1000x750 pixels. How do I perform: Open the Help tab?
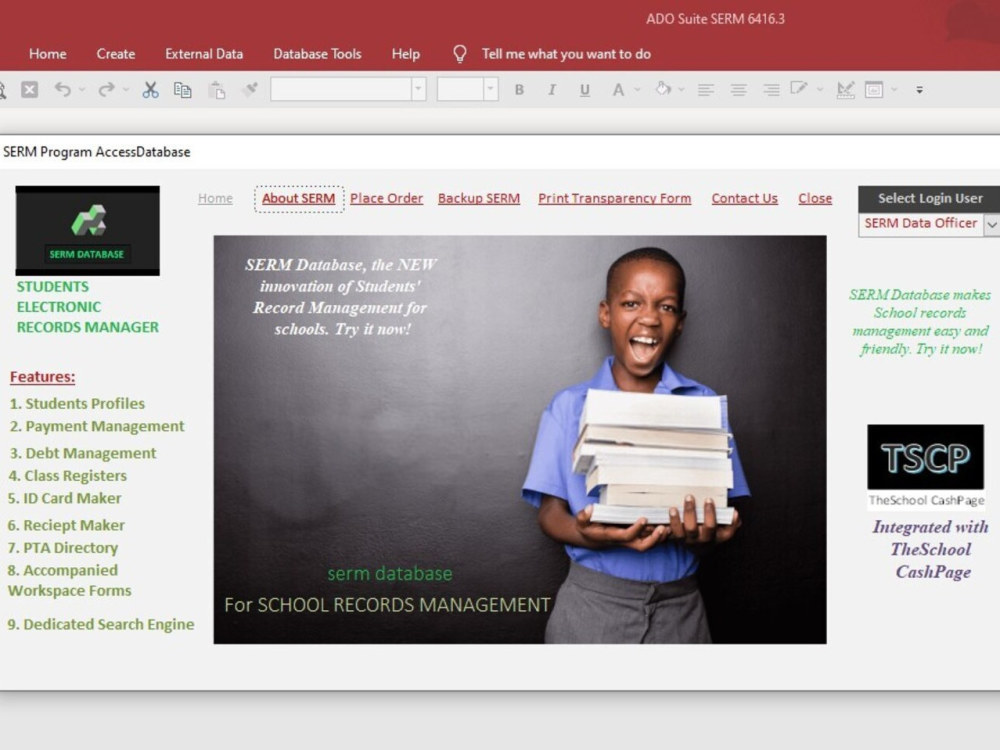click(x=406, y=54)
